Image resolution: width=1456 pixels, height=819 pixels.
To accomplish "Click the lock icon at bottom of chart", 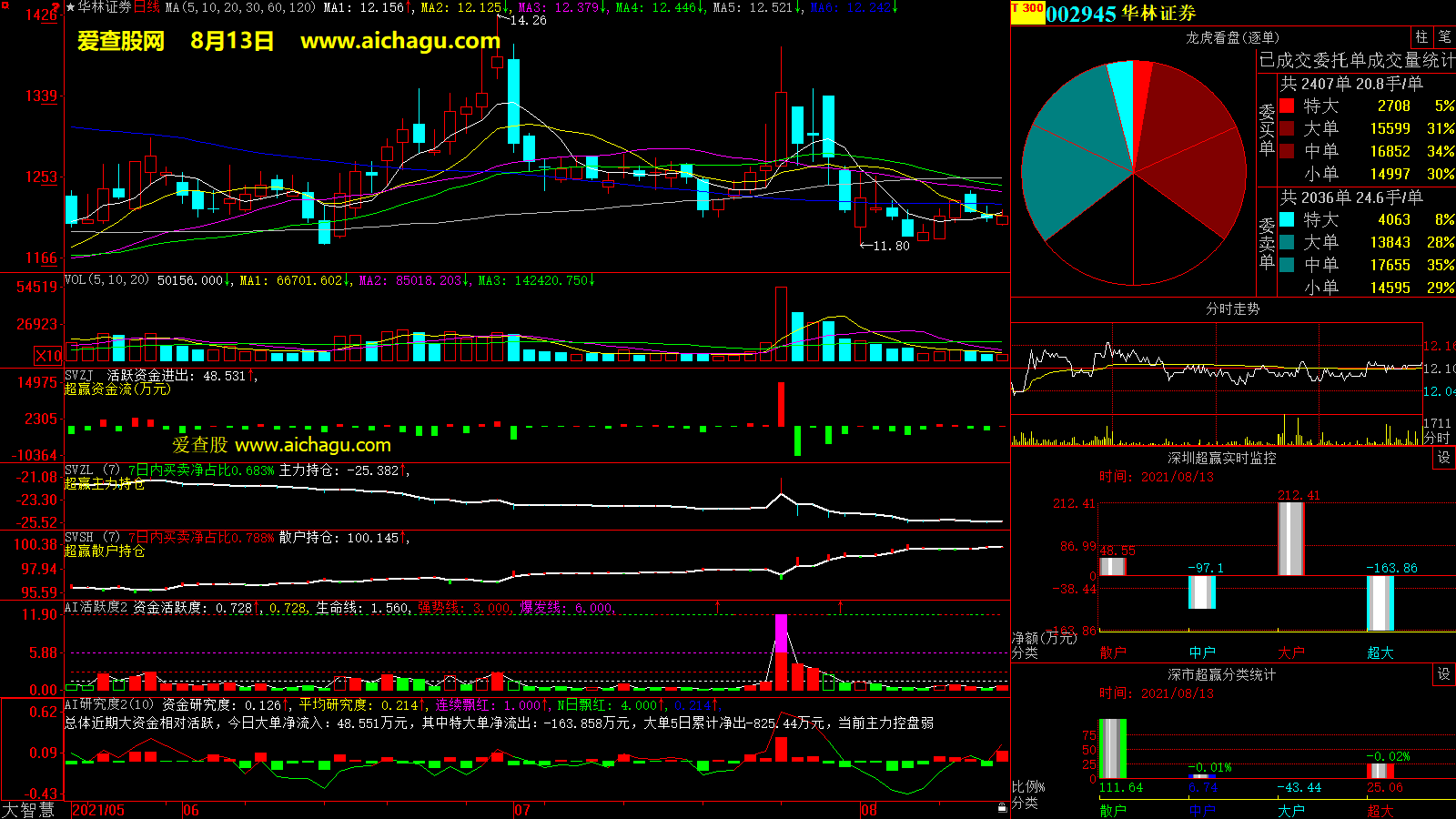I will pos(1002,807).
